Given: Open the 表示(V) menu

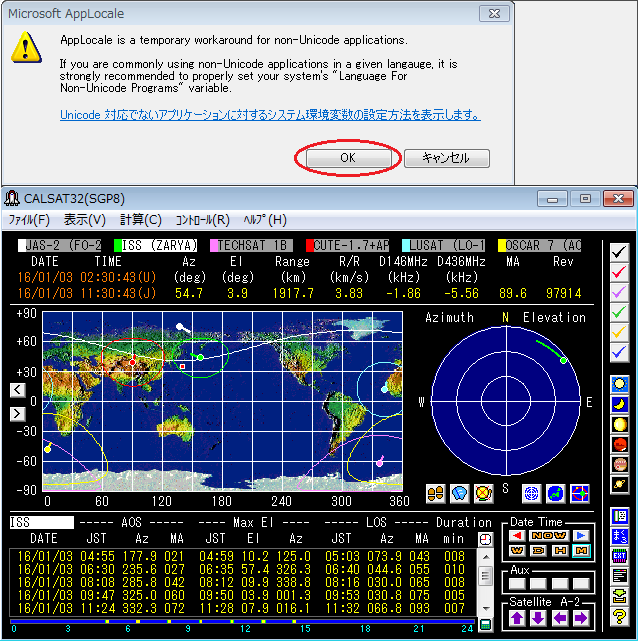Looking at the screenshot, I should [x=85, y=220].
